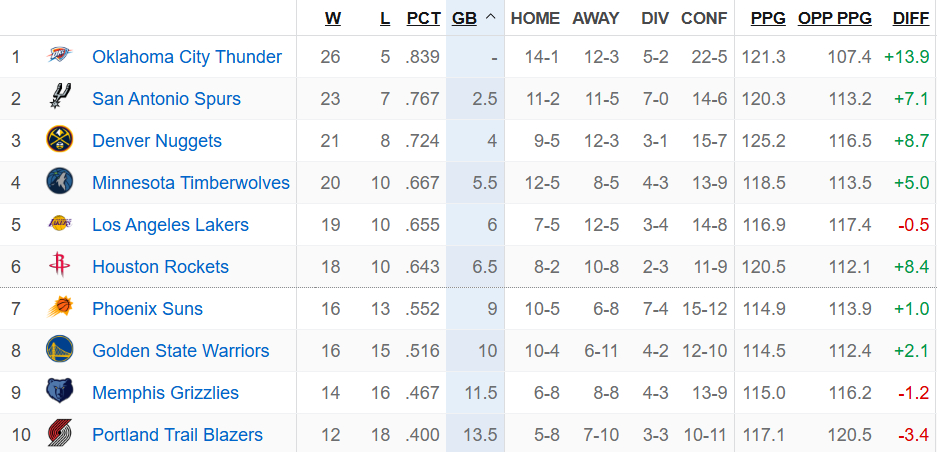Click the Houston Rockets logo

coord(60,266)
